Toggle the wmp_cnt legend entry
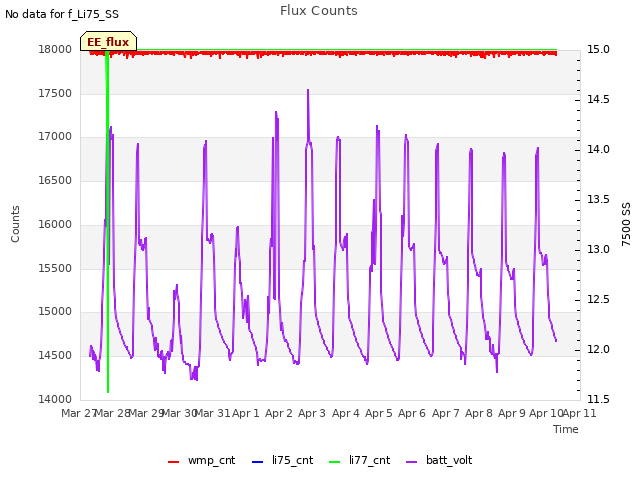 (x=202, y=461)
